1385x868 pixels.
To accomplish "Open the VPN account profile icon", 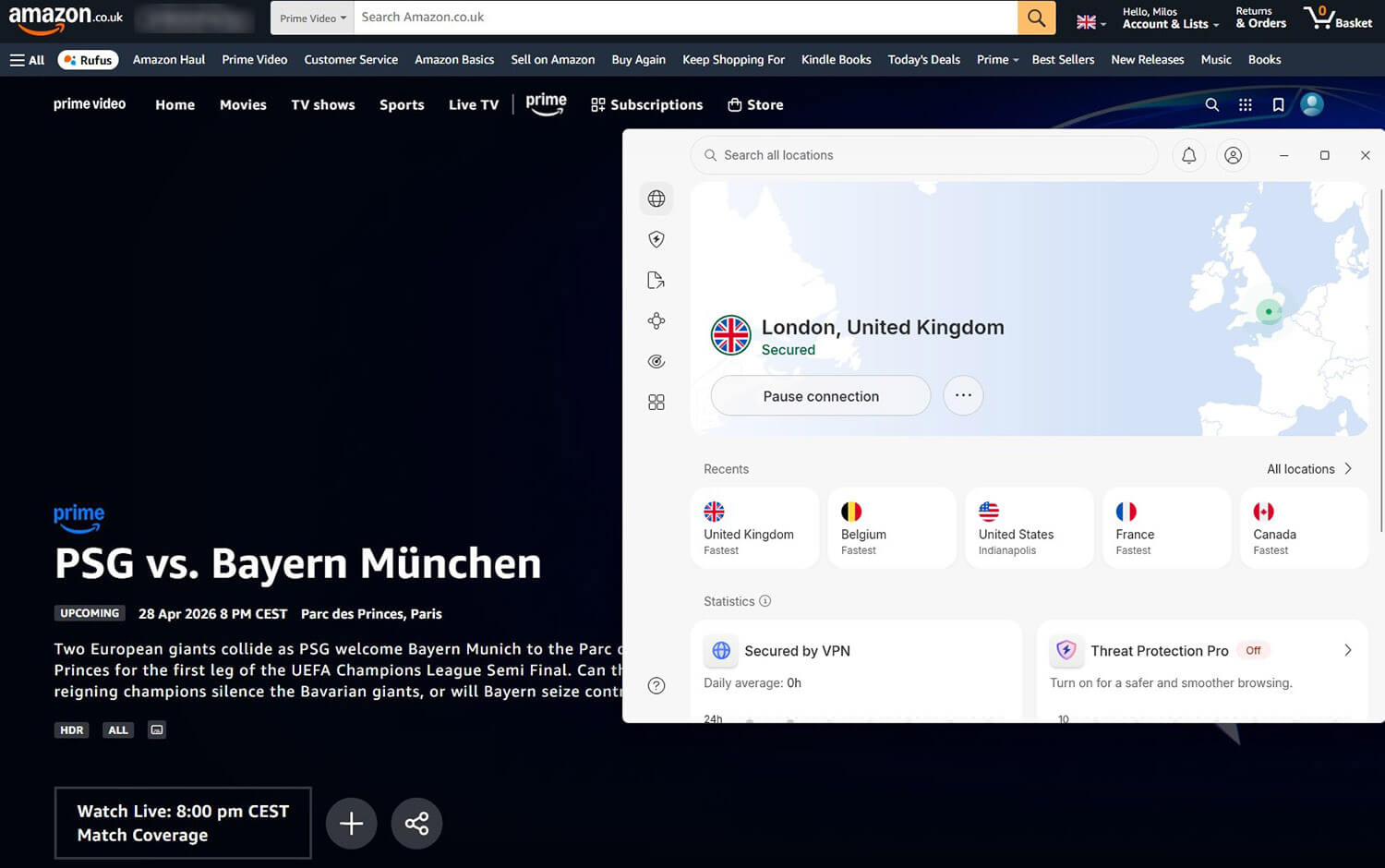I will point(1233,155).
